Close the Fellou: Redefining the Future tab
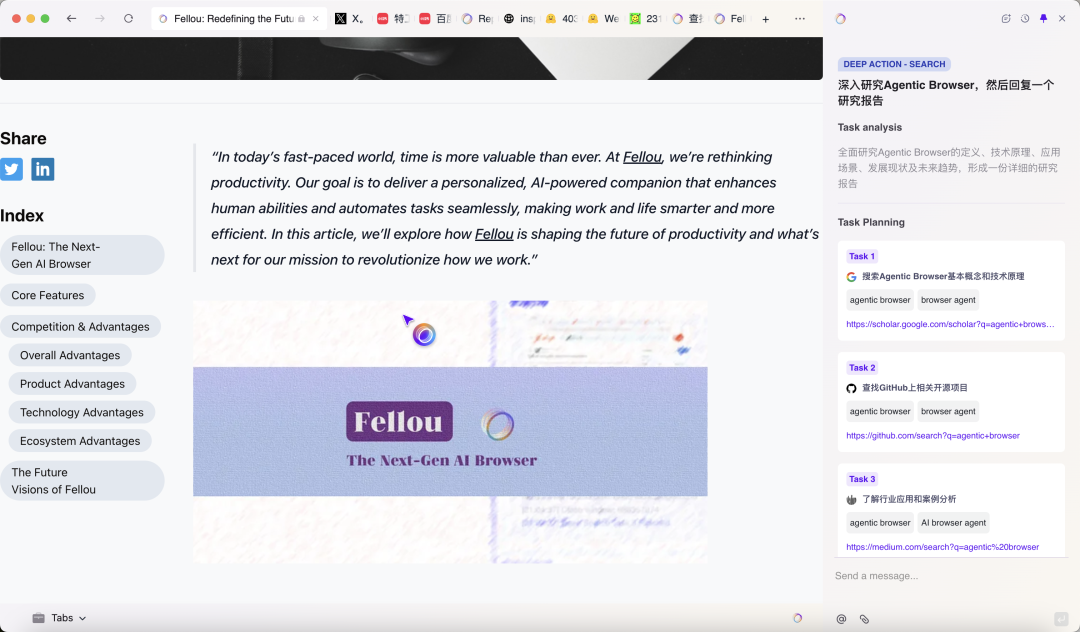1080x632 pixels. [x=315, y=19]
